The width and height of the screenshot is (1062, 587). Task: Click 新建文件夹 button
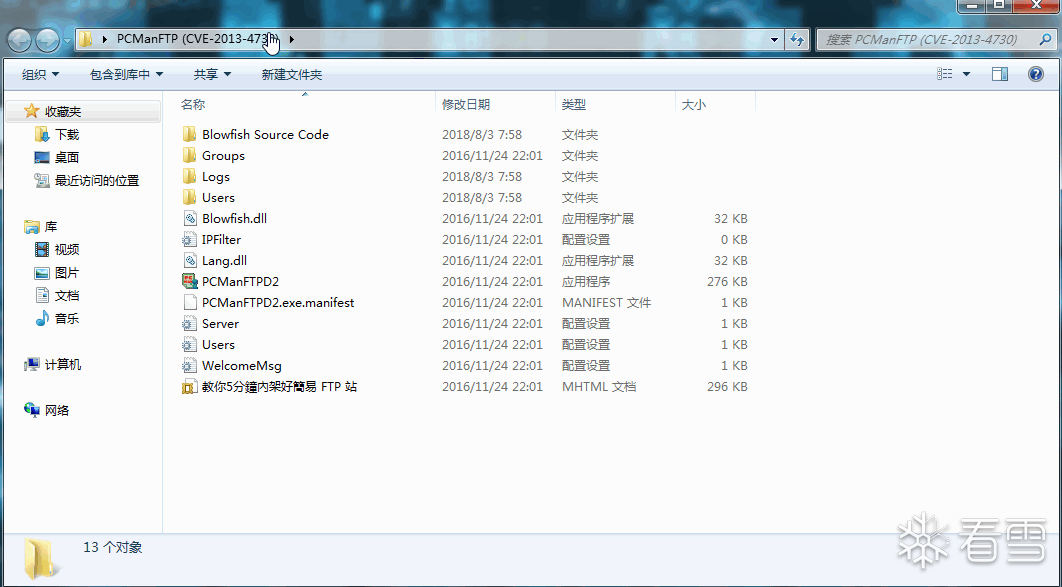coord(291,74)
